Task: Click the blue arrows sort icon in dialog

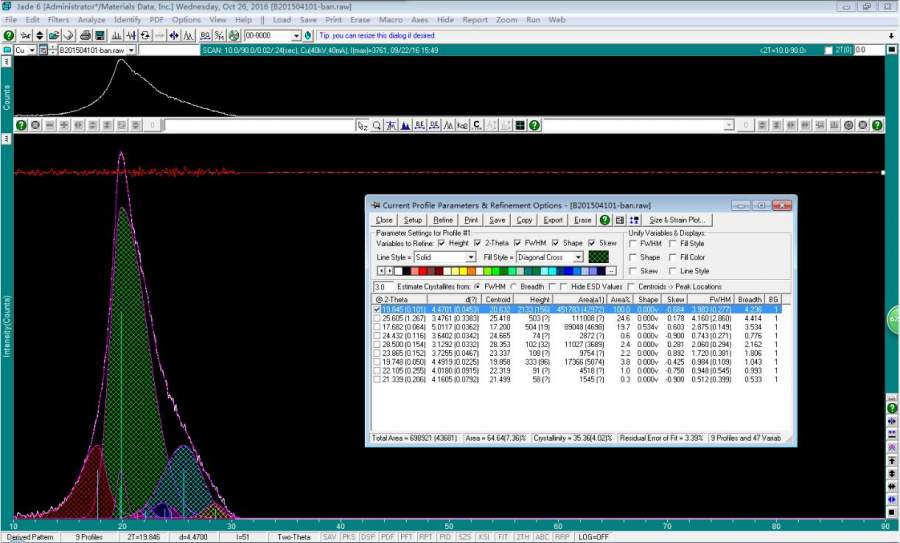Action: click(x=634, y=220)
